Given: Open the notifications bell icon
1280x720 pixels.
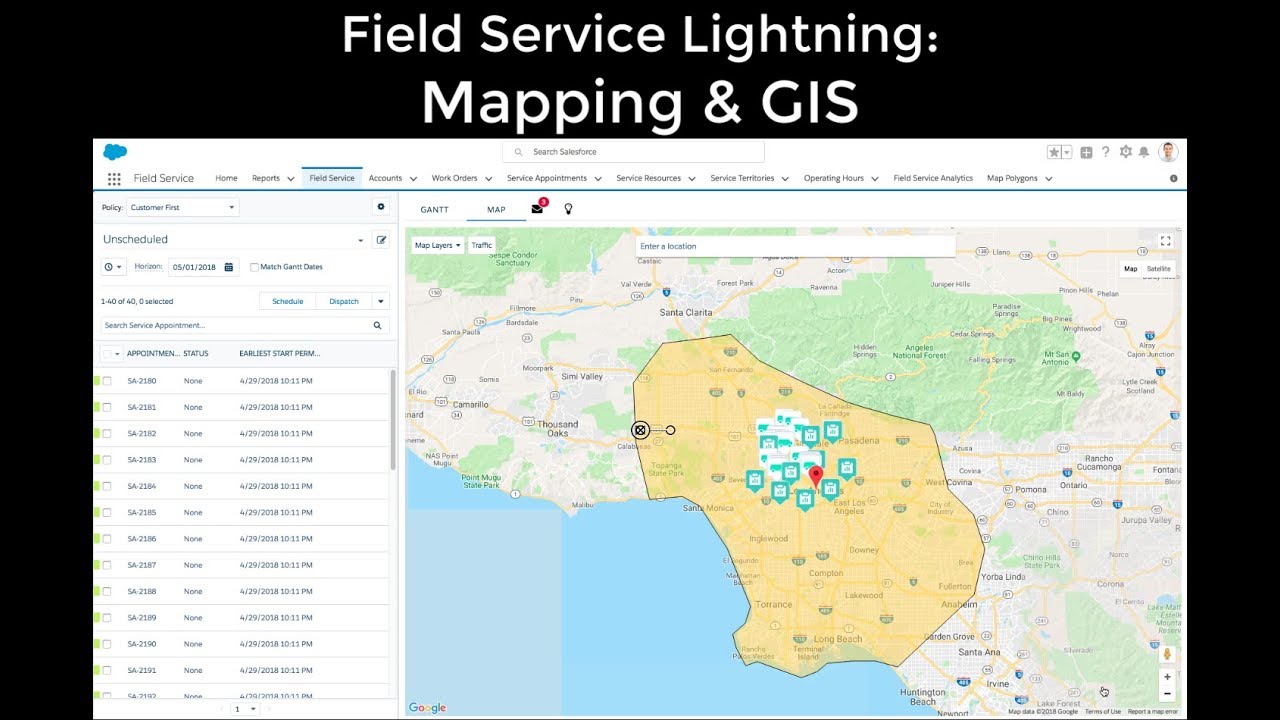Looking at the screenshot, I should [x=1144, y=152].
